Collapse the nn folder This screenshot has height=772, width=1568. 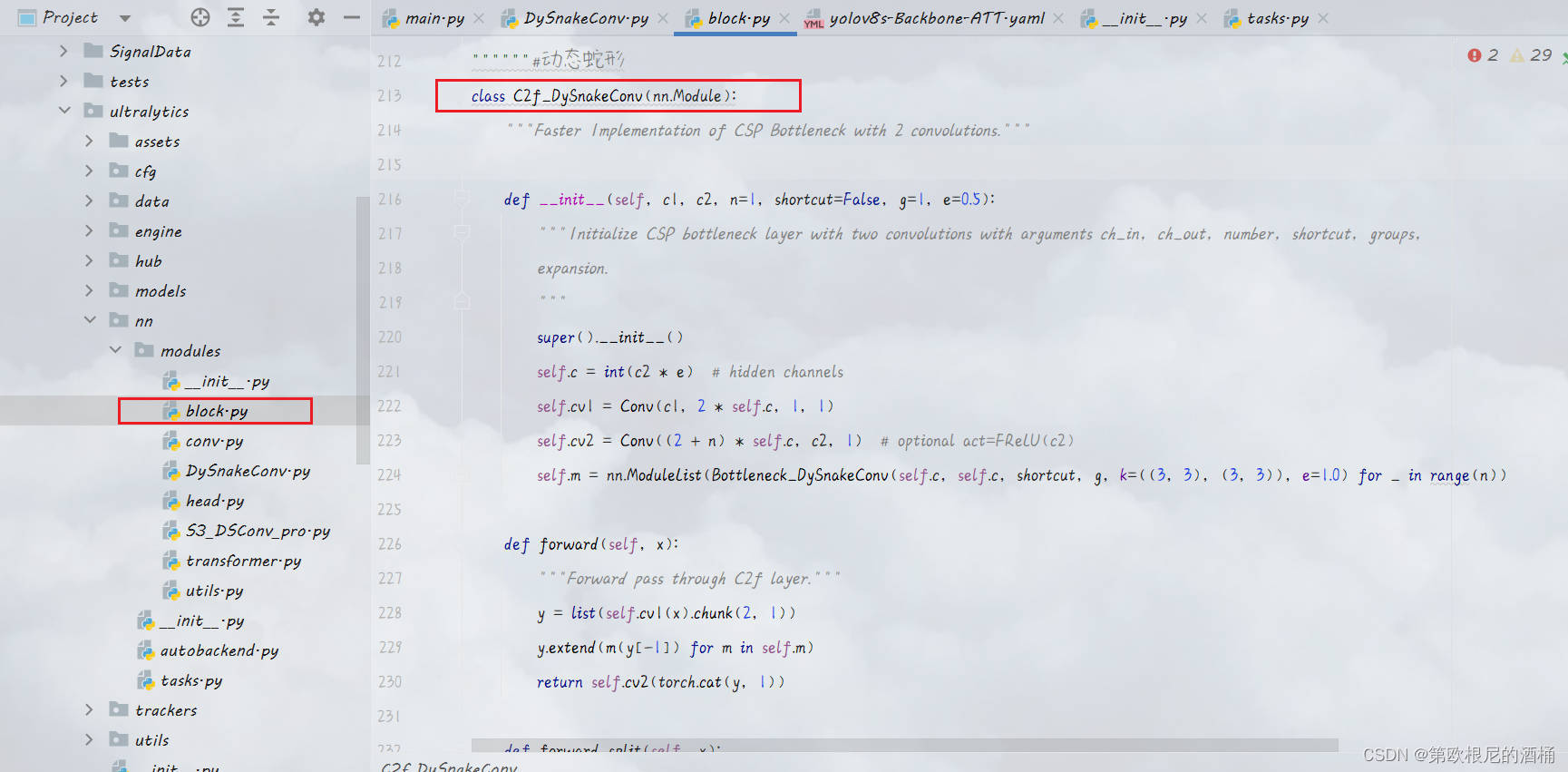pyautogui.click(x=89, y=320)
